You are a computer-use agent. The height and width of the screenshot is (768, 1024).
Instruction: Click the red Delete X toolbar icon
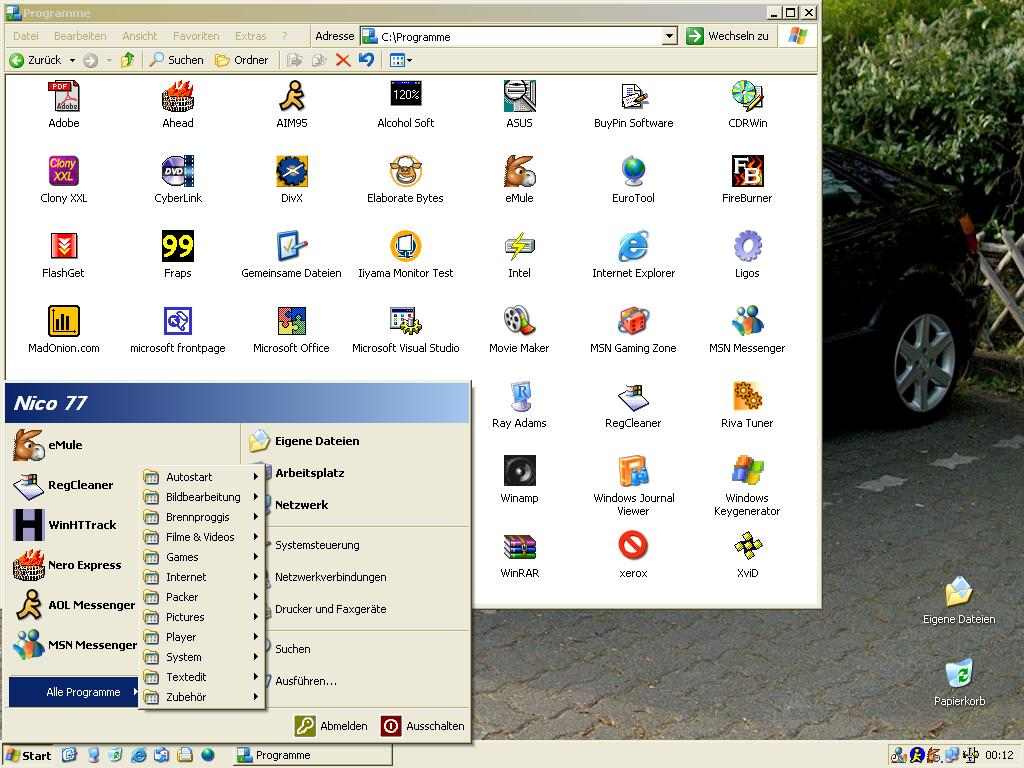point(343,60)
